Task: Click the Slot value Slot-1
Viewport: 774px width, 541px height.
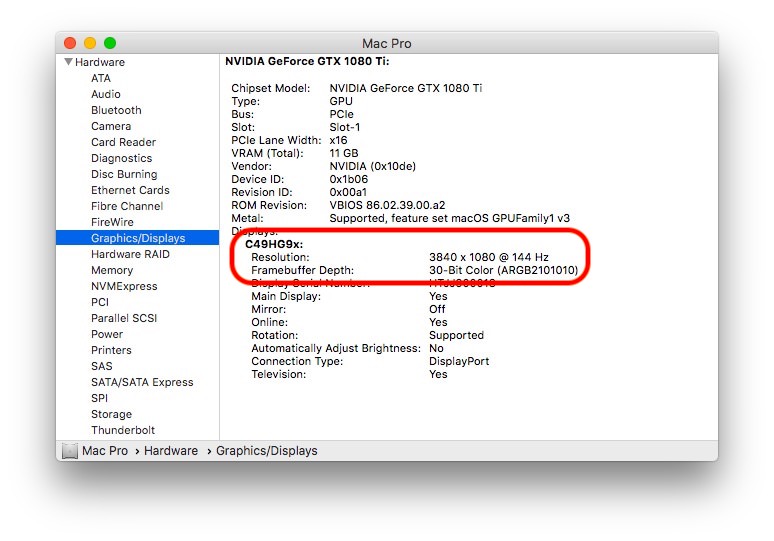Action: click(345, 127)
